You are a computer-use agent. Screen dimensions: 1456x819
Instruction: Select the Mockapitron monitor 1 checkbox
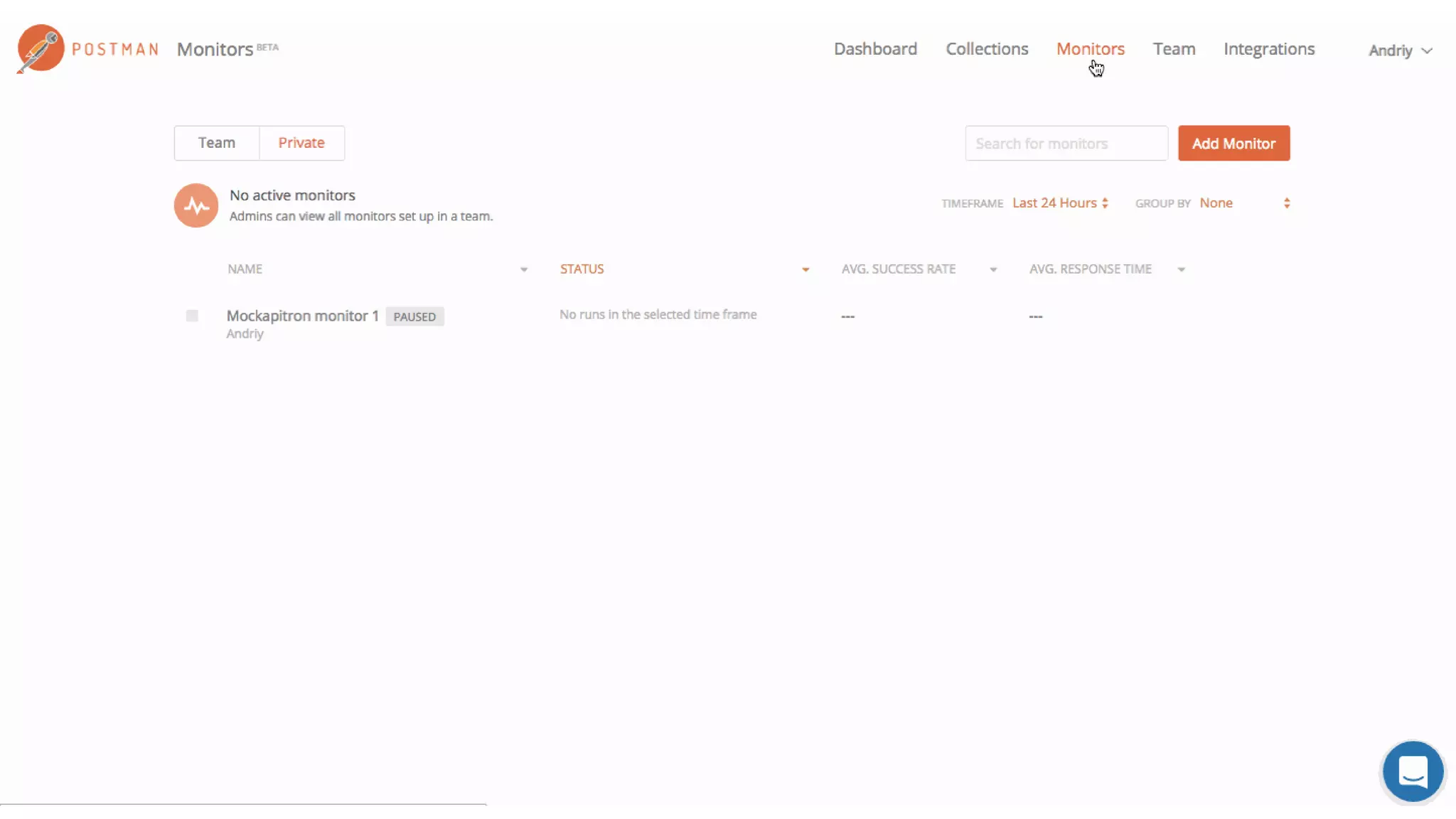(192, 316)
